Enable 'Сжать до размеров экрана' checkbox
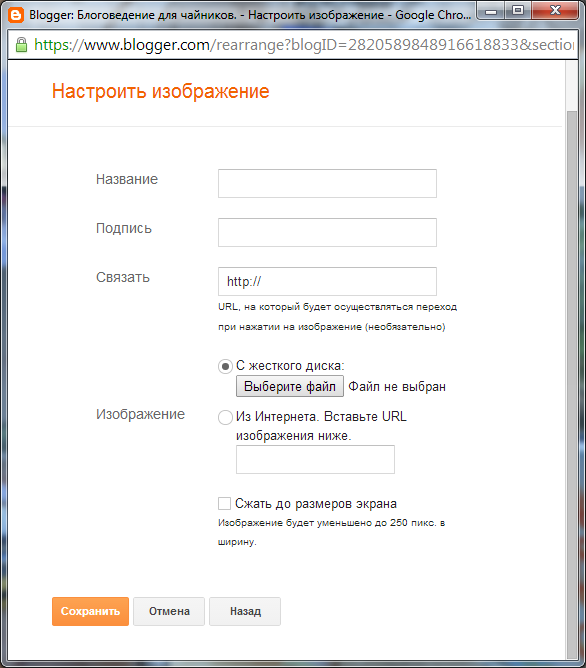Viewport: 586px width, 668px height. pos(224,503)
